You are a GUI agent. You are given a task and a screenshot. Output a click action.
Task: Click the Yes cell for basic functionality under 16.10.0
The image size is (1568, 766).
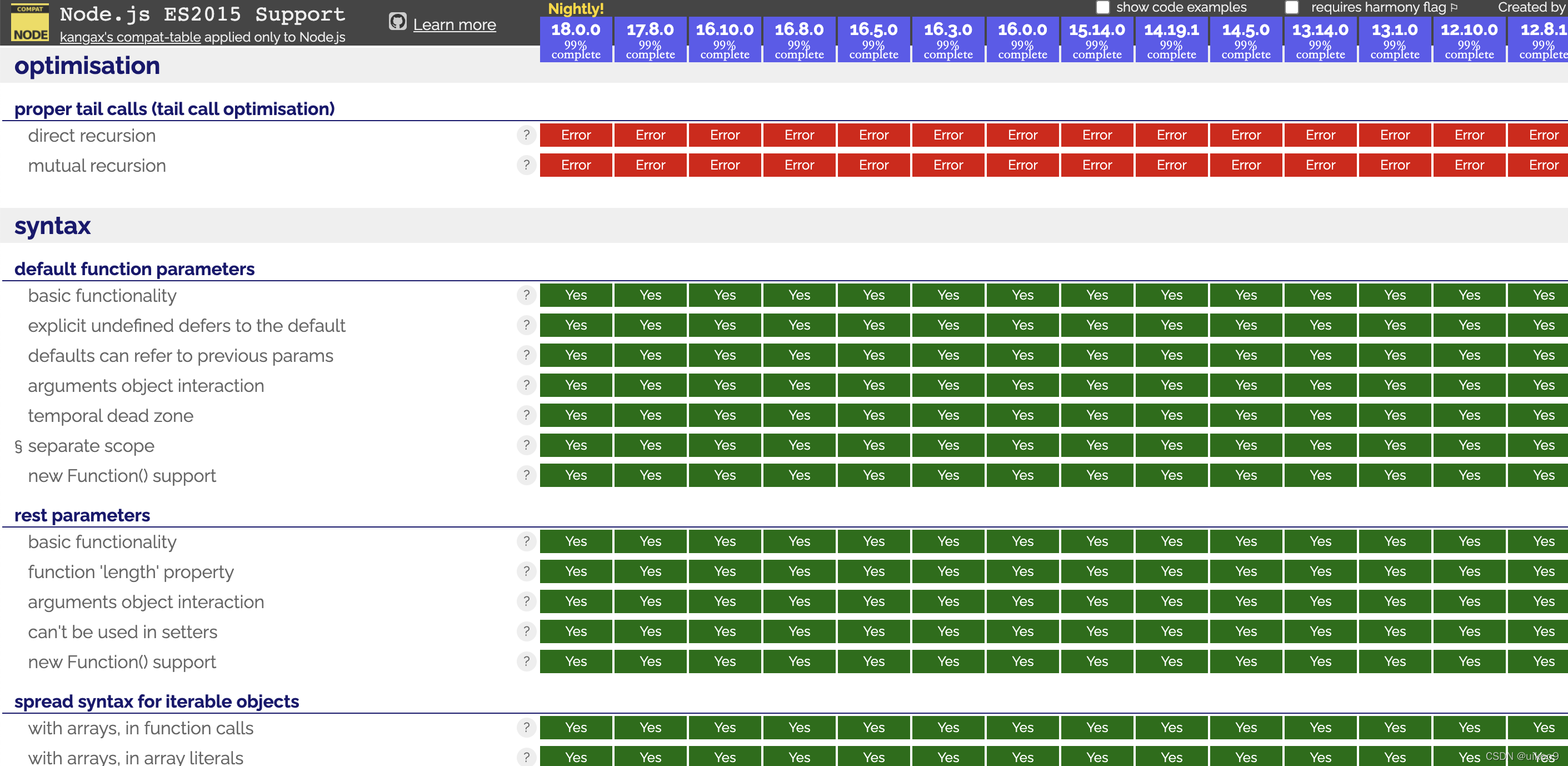[725, 295]
